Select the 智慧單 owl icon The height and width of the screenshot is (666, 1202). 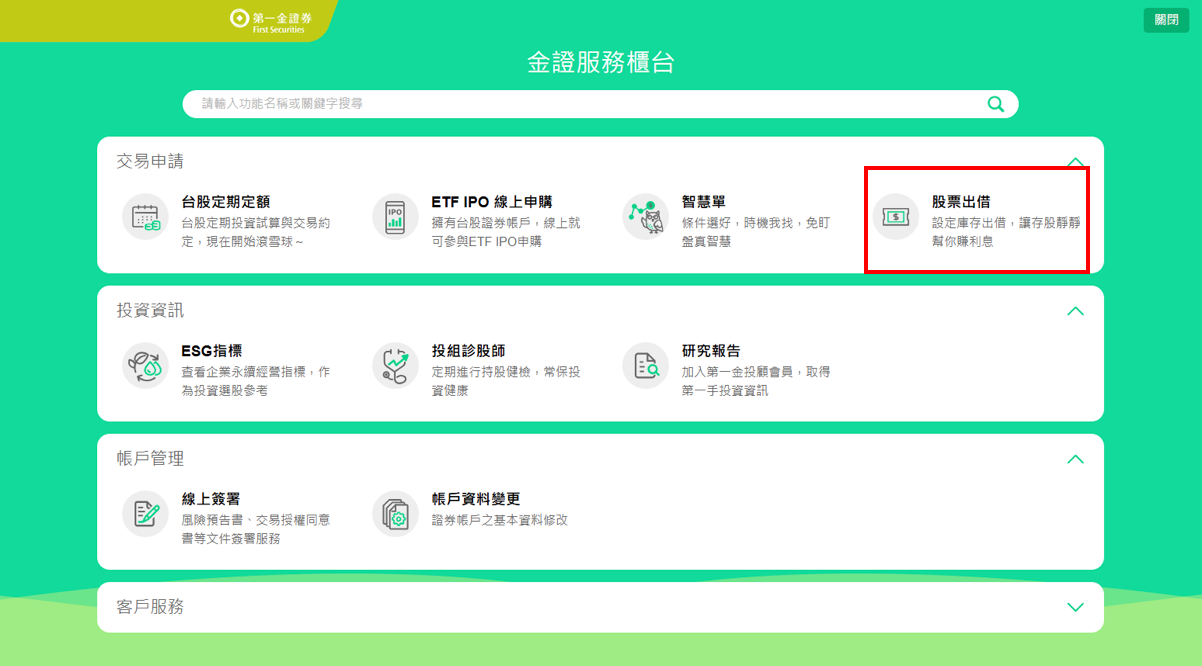[645, 217]
